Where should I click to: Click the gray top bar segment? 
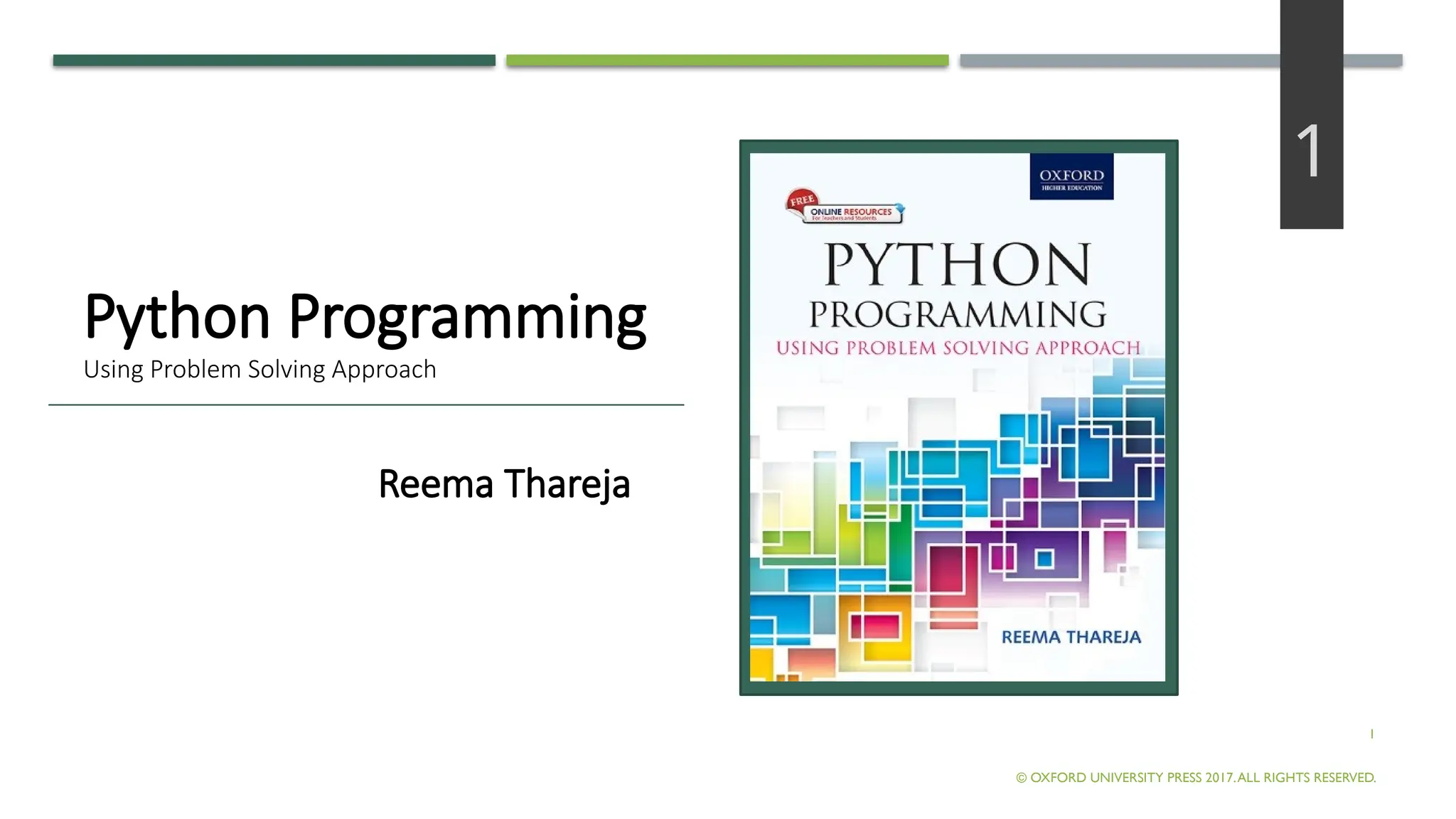coord(1119,60)
